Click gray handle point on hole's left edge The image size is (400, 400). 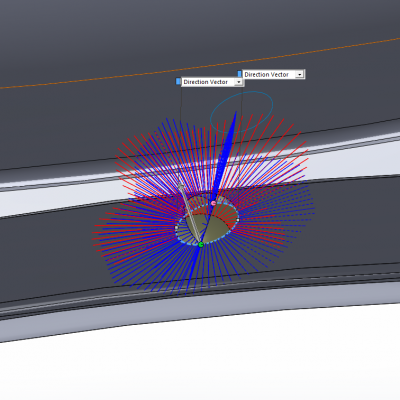coord(177,228)
